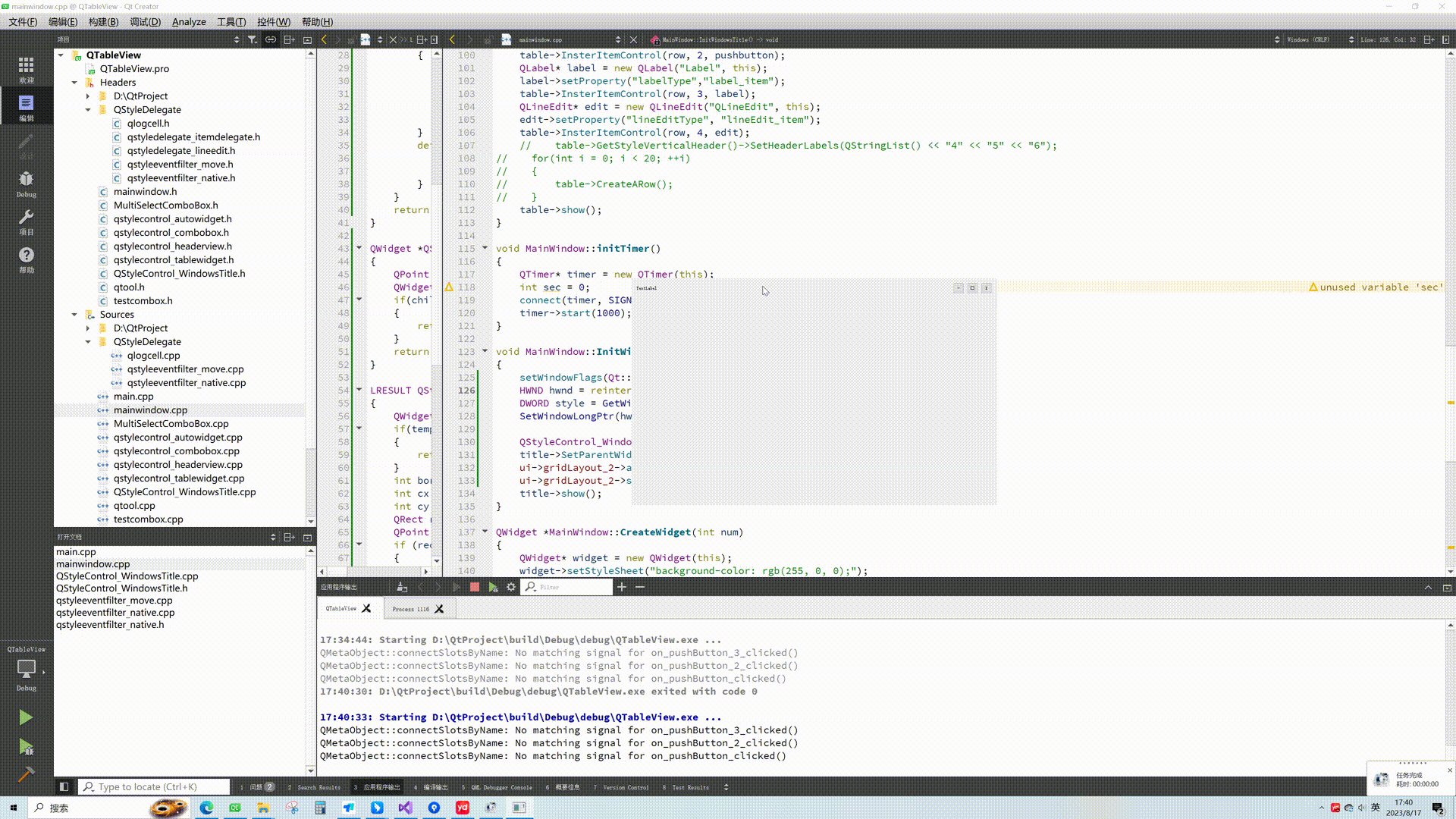
Task: Toggle the left sidebar visibility button
Action: coord(64,786)
